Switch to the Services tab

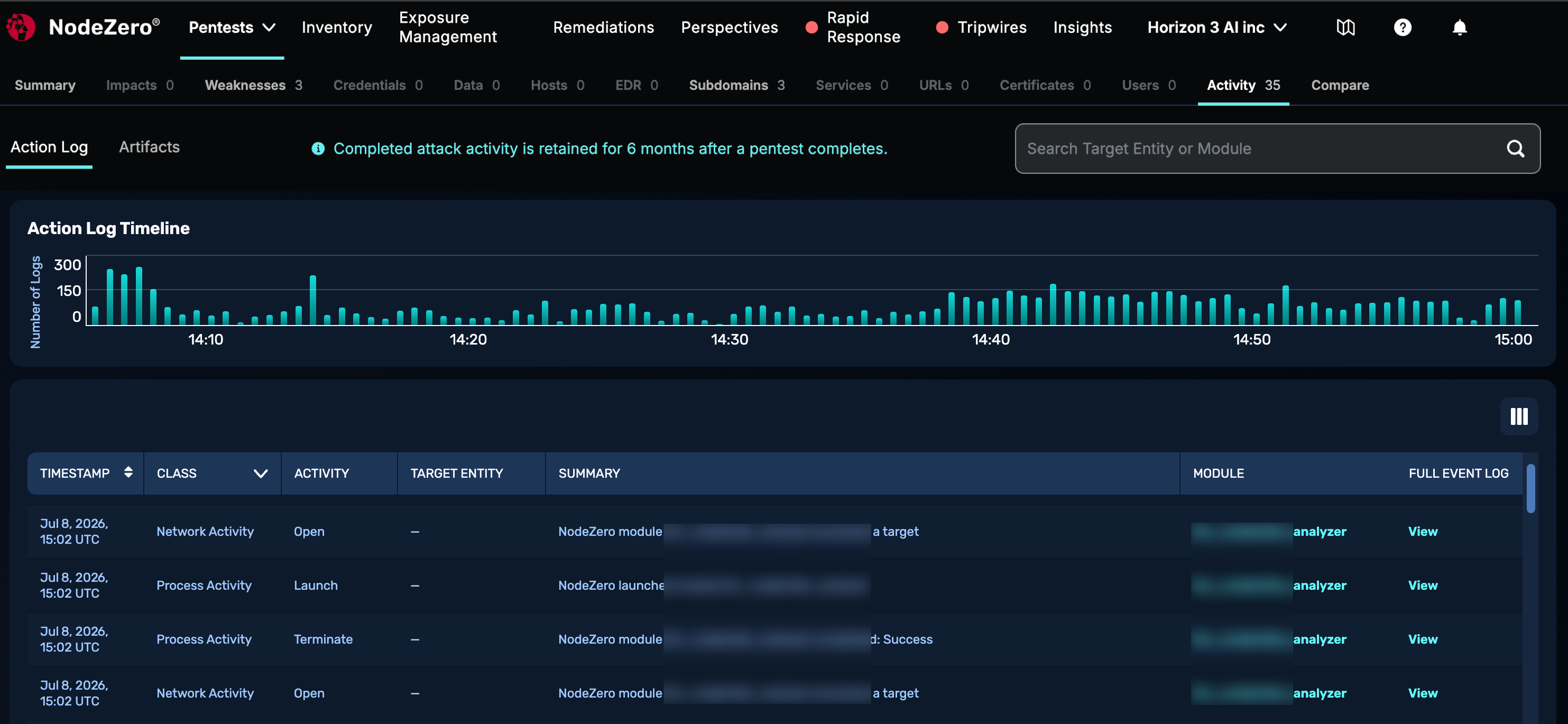click(852, 85)
